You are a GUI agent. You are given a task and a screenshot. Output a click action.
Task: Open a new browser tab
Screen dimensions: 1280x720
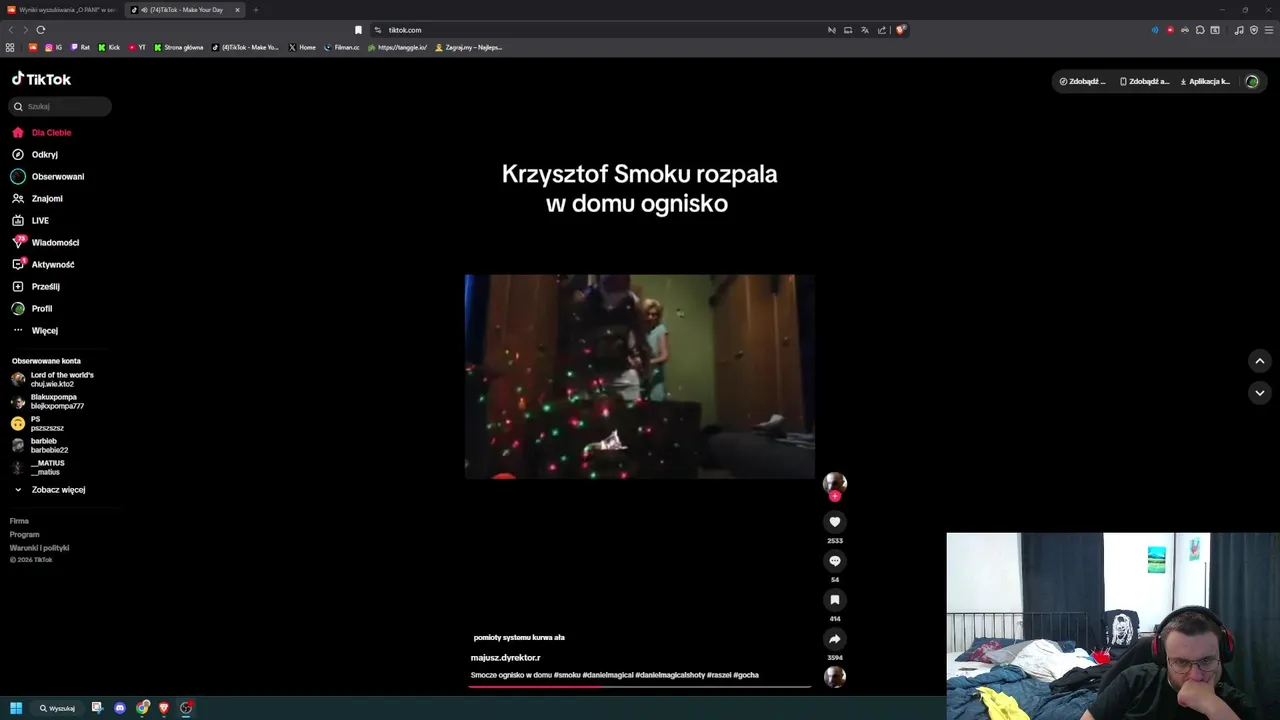[255, 10]
